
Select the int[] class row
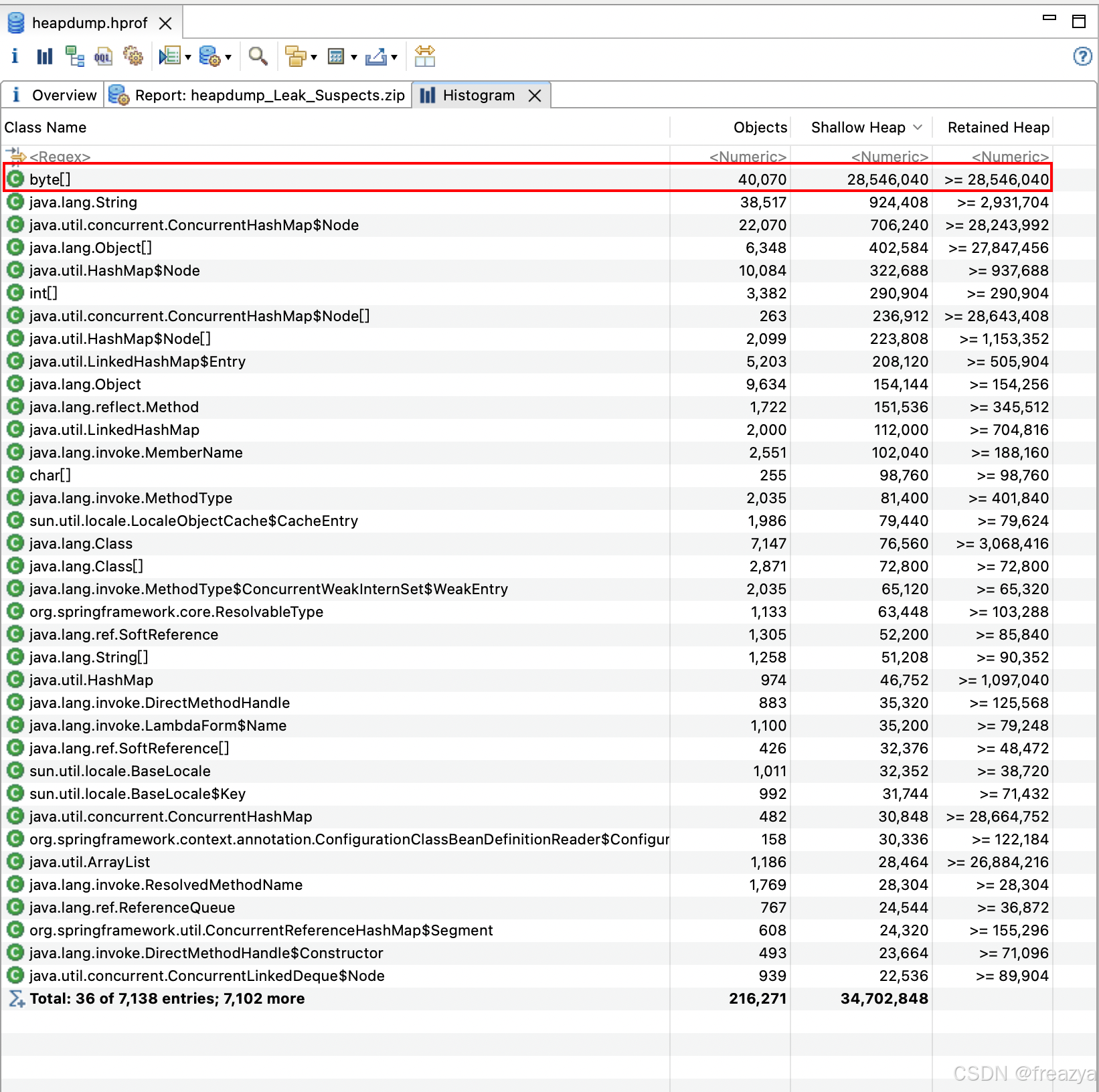527,293
